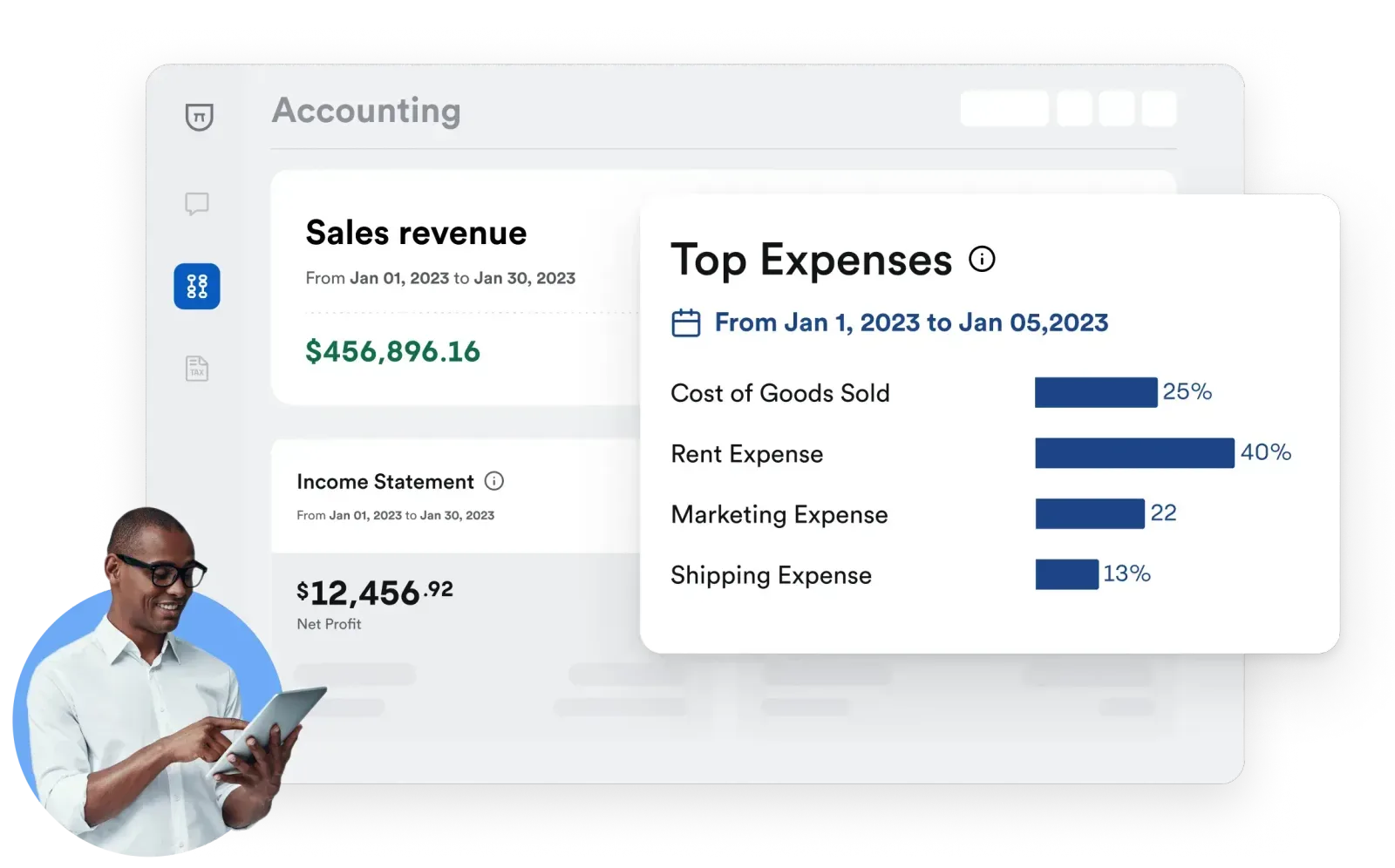
Task: Click the Rent Expense label
Action: tap(747, 454)
